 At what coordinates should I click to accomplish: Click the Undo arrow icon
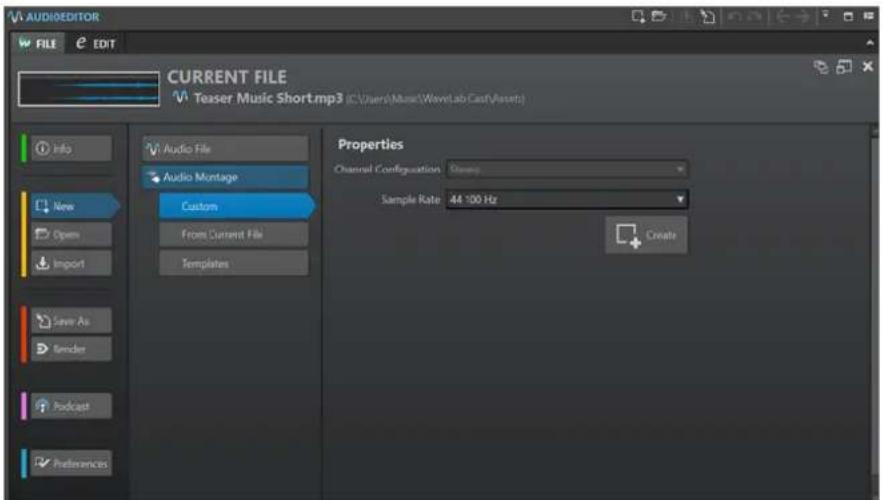tap(734, 17)
